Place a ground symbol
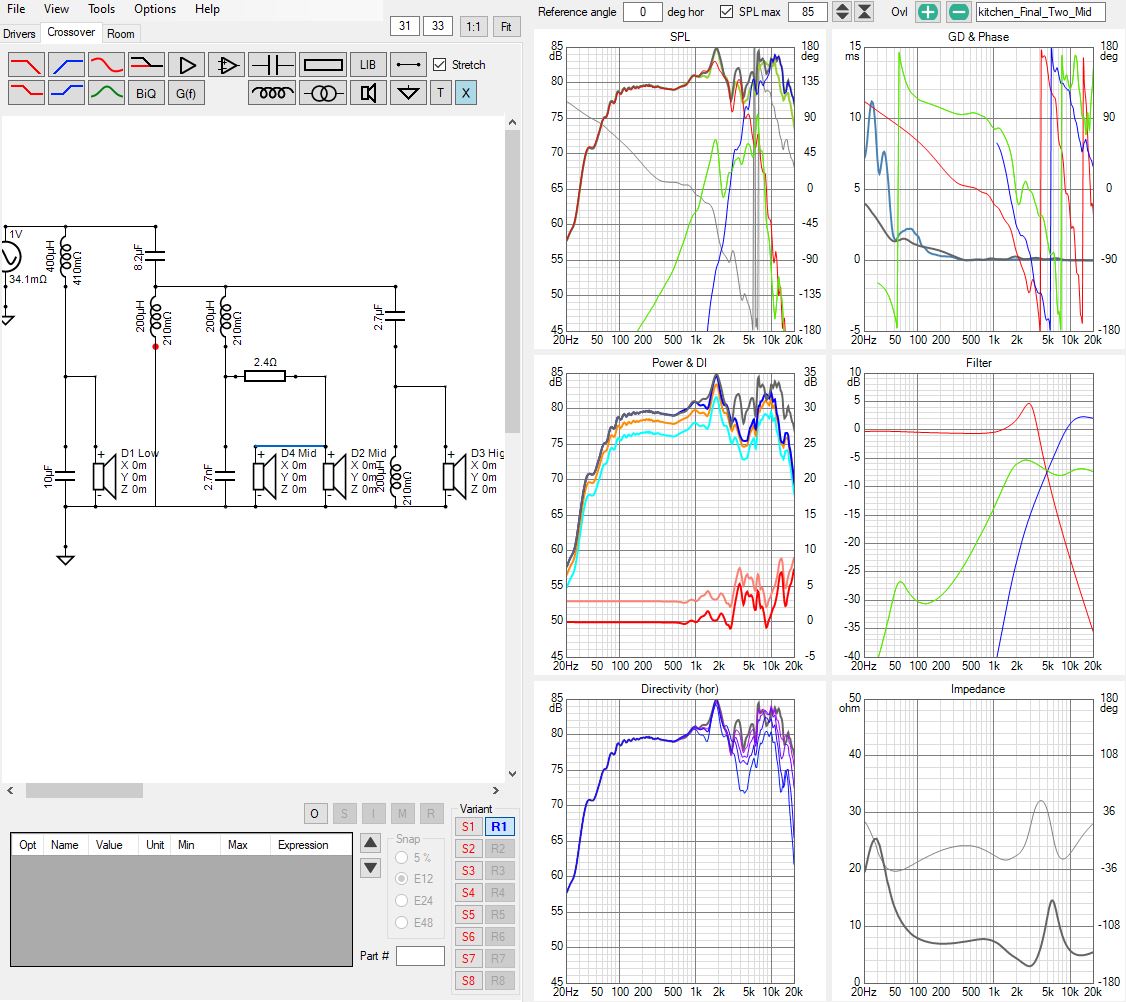1126x1002 pixels. (408, 93)
